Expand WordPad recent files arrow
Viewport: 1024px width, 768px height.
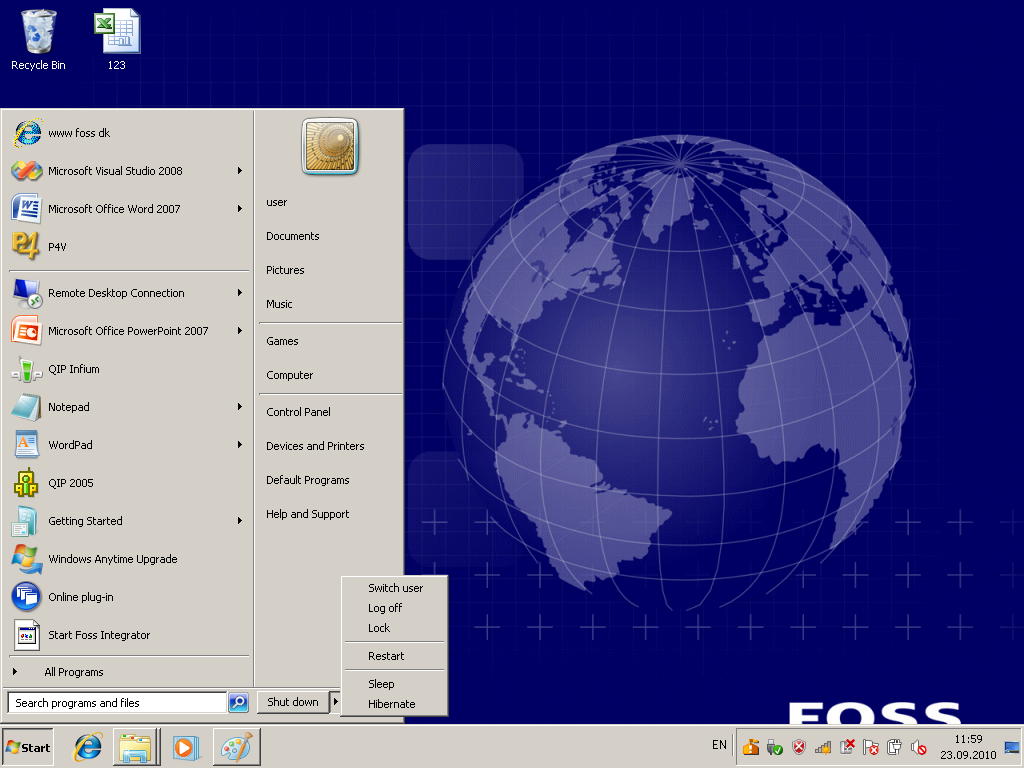240,445
